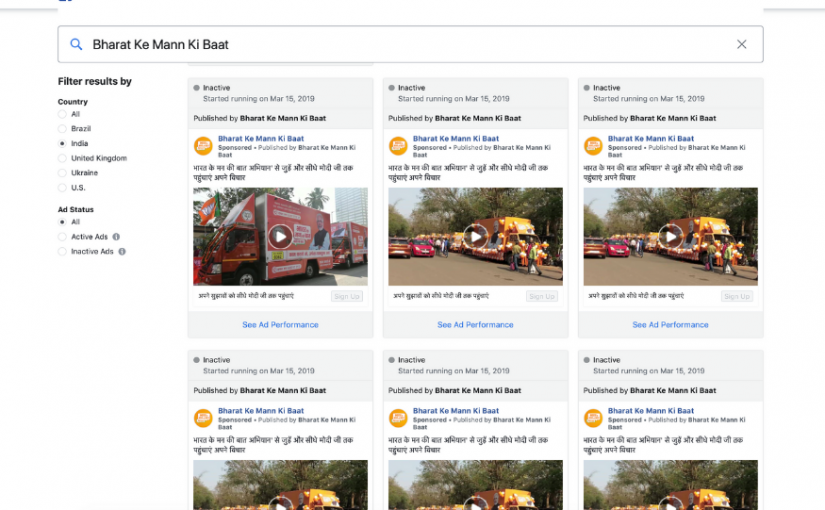This screenshot has height=510, width=825.
Task: Click the 'Ad Status' heading
Action: pyautogui.click(x=76, y=209)
